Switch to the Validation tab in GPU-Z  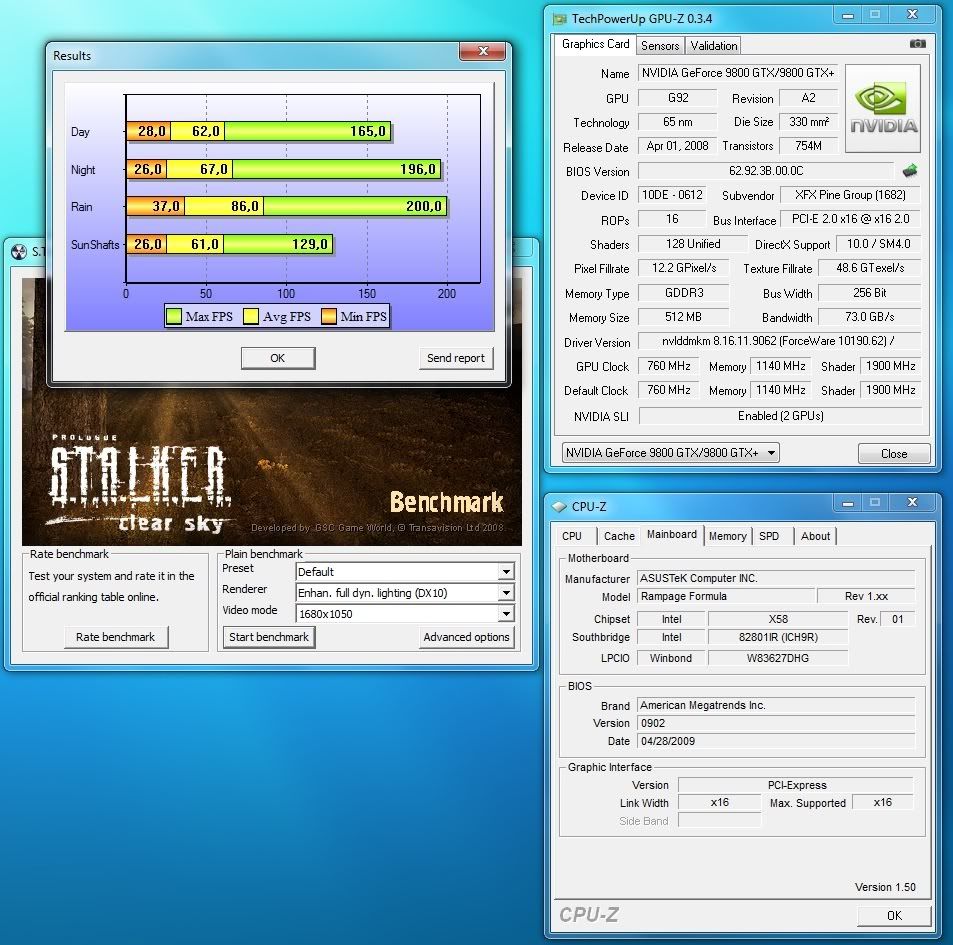tap(714, 46)
